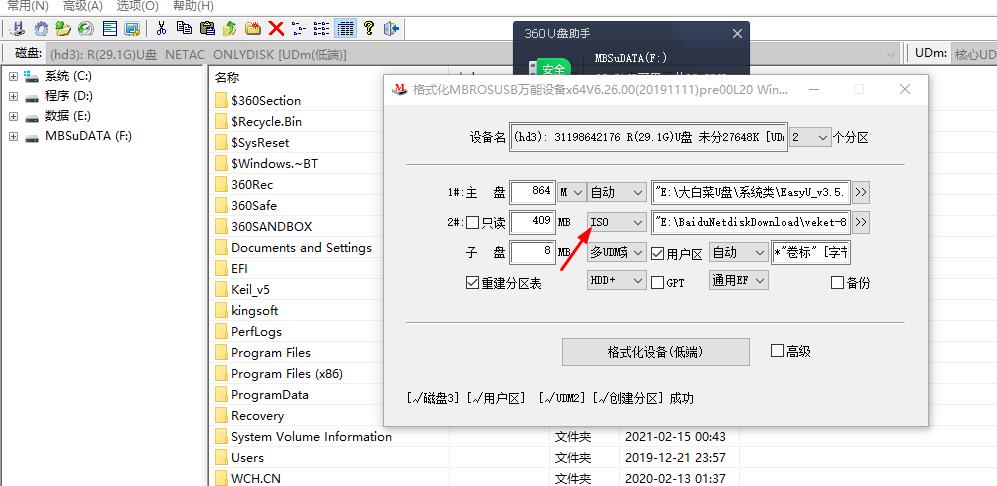997x486 pixels.
Task: Uncheck the 重建分区表 checkbox
Action: 472,282
